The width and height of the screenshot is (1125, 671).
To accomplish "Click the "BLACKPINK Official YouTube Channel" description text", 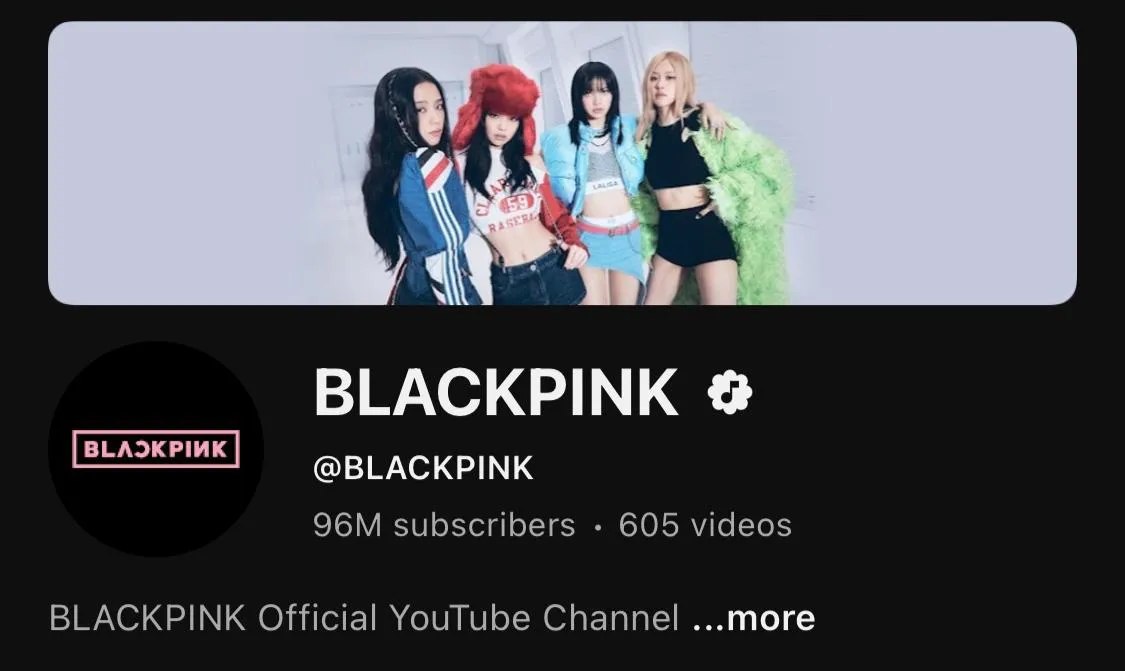I will 364,618.
